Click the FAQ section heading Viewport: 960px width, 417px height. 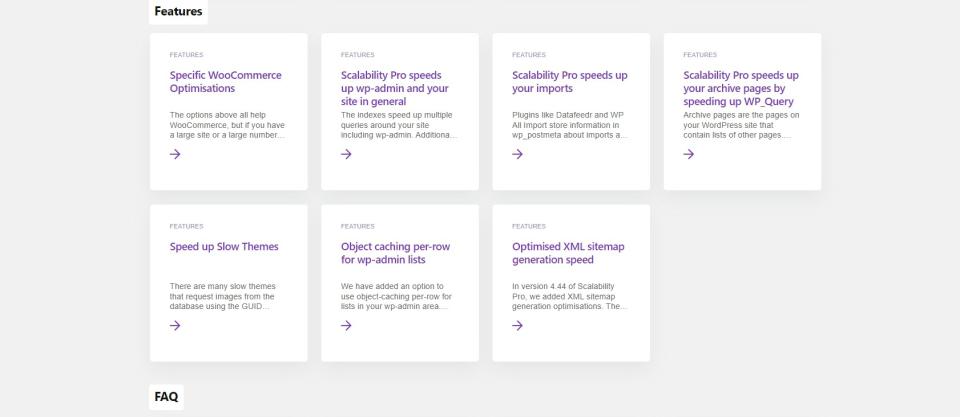[x=166, y=397]
